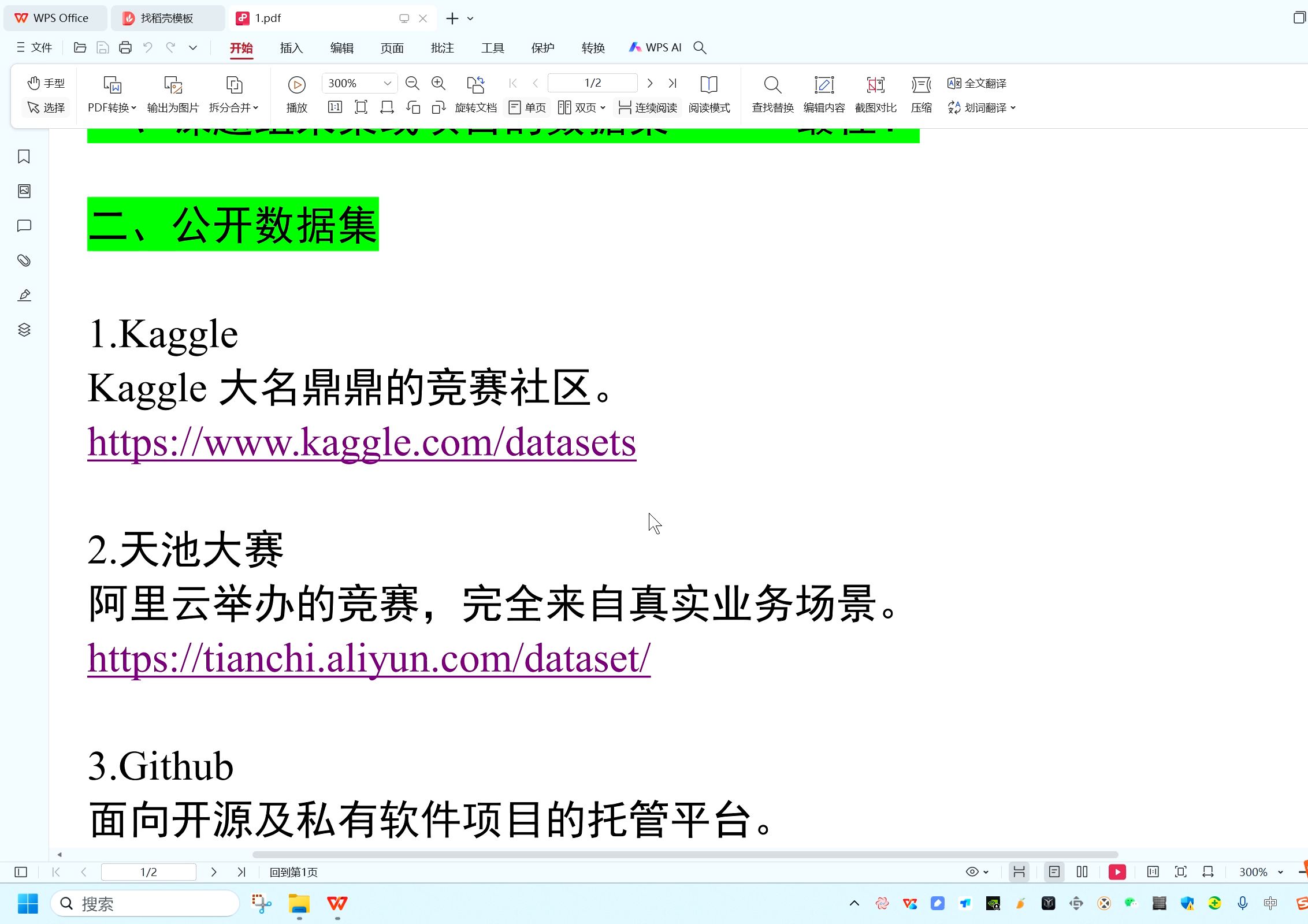Follow the tianchi.aliyun.com/dataset link
Image resolution: width=1308 pixels, height=924 pixels.
pyautogui.click(x=369, y=659)
